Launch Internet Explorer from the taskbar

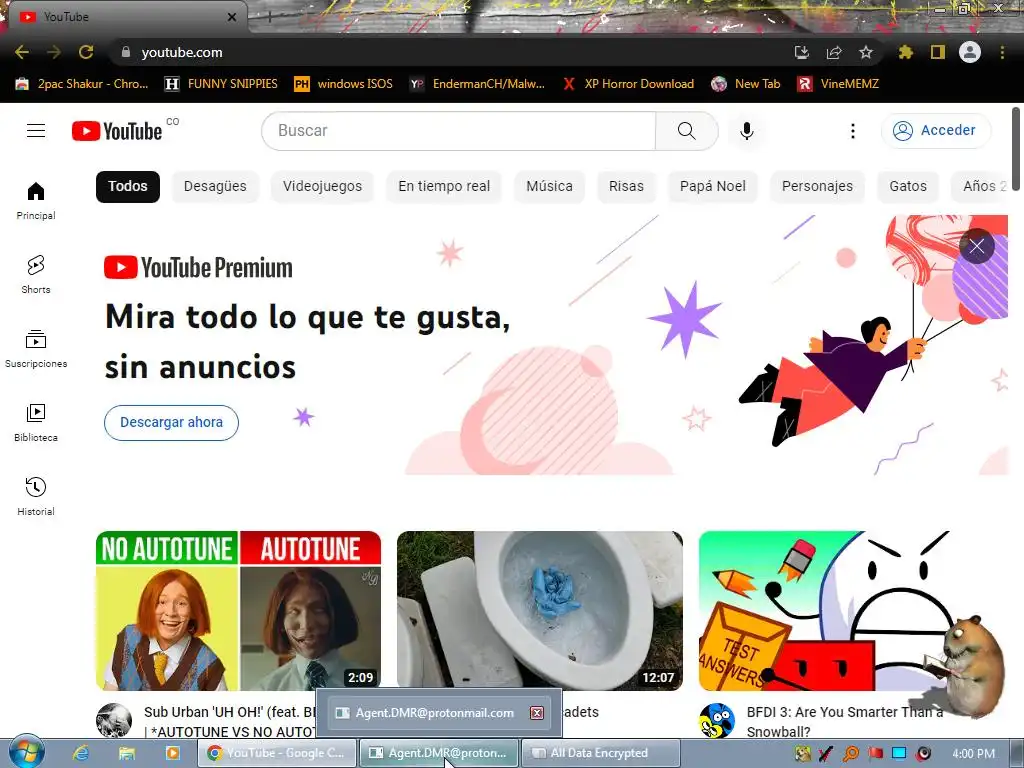pyautogui.click(x=80, y=753)
